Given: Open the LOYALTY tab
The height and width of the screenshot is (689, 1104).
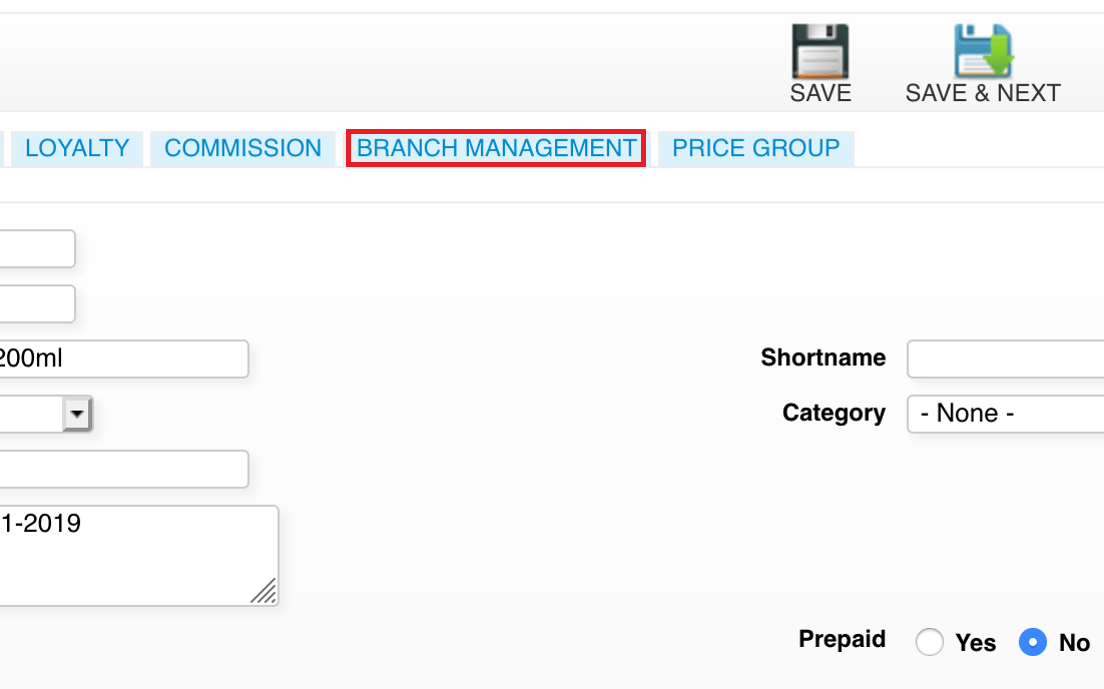Looking at the screenshot, I should (x=77, y=148).
